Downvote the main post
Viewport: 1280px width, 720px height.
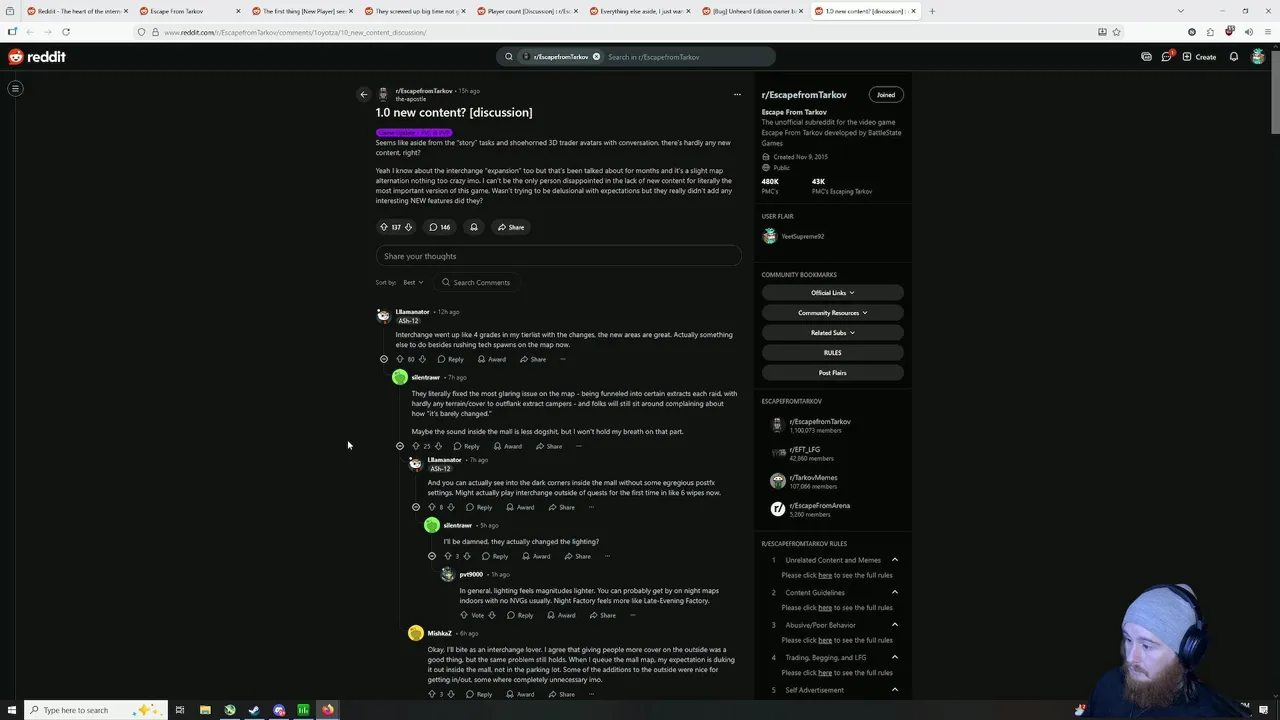408,227
